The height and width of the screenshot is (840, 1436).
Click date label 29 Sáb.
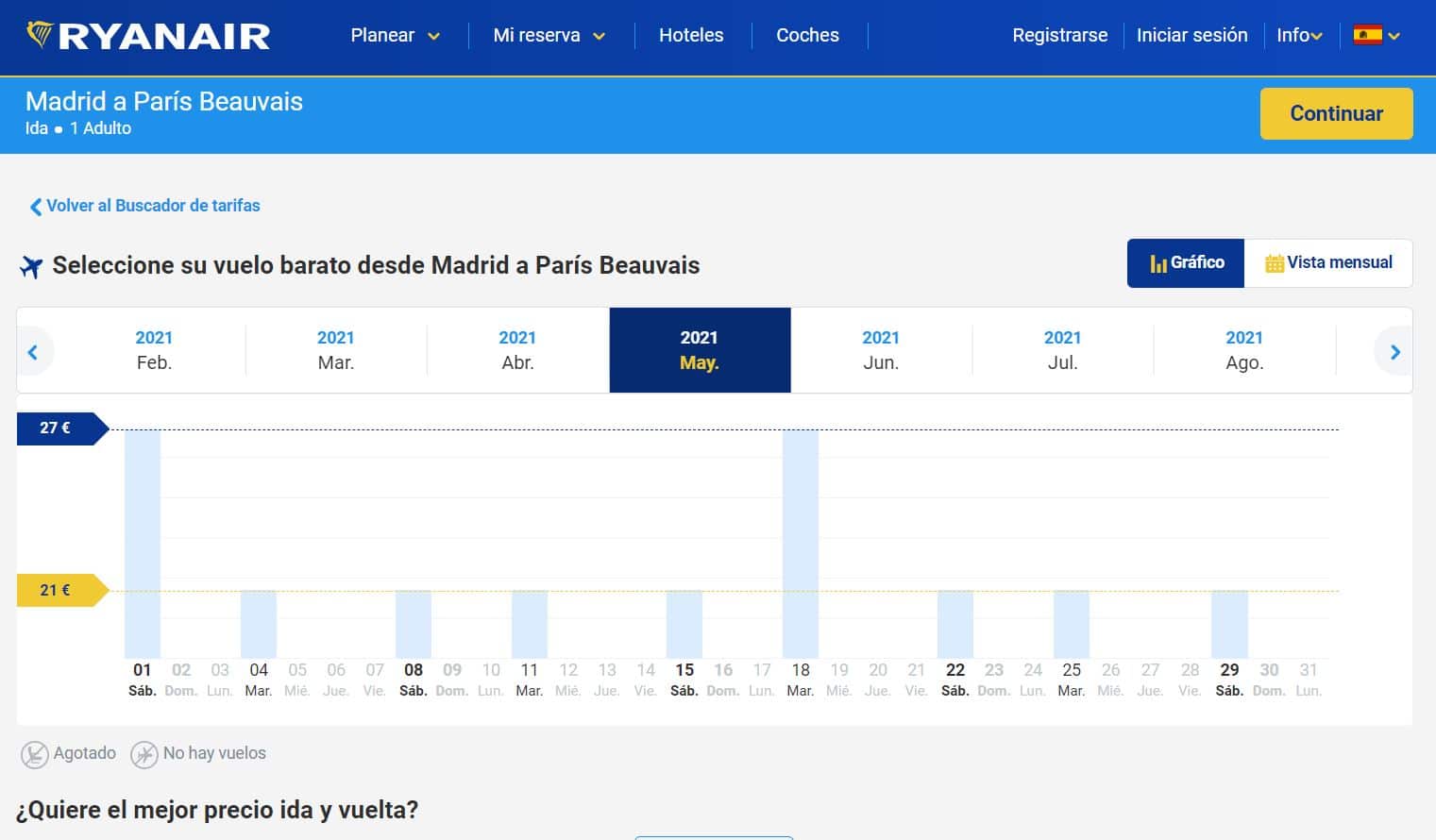1229,680
